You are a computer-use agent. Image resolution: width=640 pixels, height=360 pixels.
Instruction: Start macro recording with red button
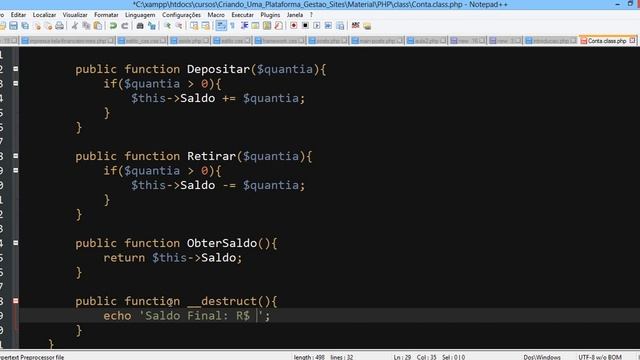(293, 26)
